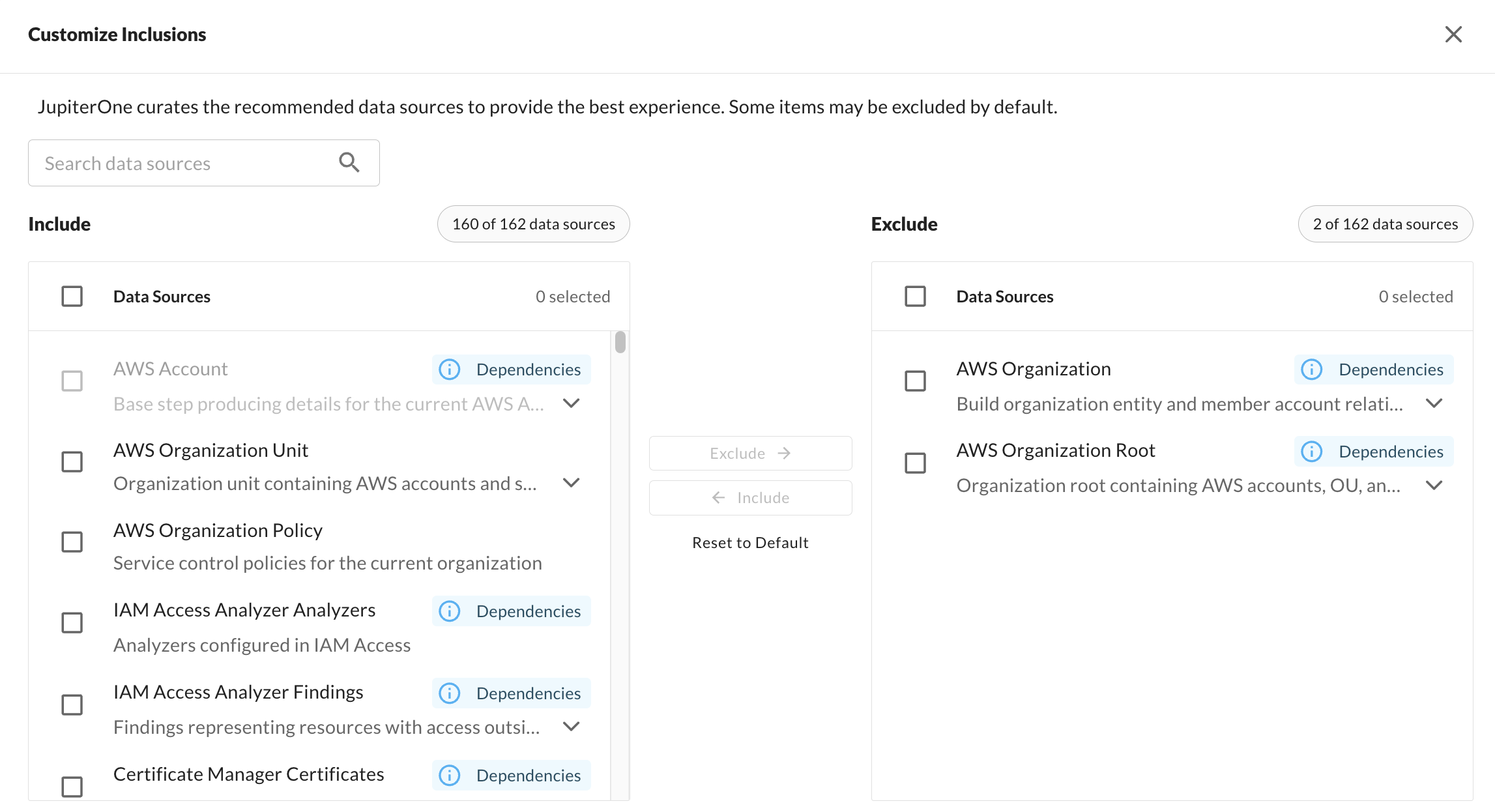Viewport: 1495px width, 812px height.
Task: Click info icon beside Certificate Manager Certificates
Action: pyautogui.click(x=449, y=776)
